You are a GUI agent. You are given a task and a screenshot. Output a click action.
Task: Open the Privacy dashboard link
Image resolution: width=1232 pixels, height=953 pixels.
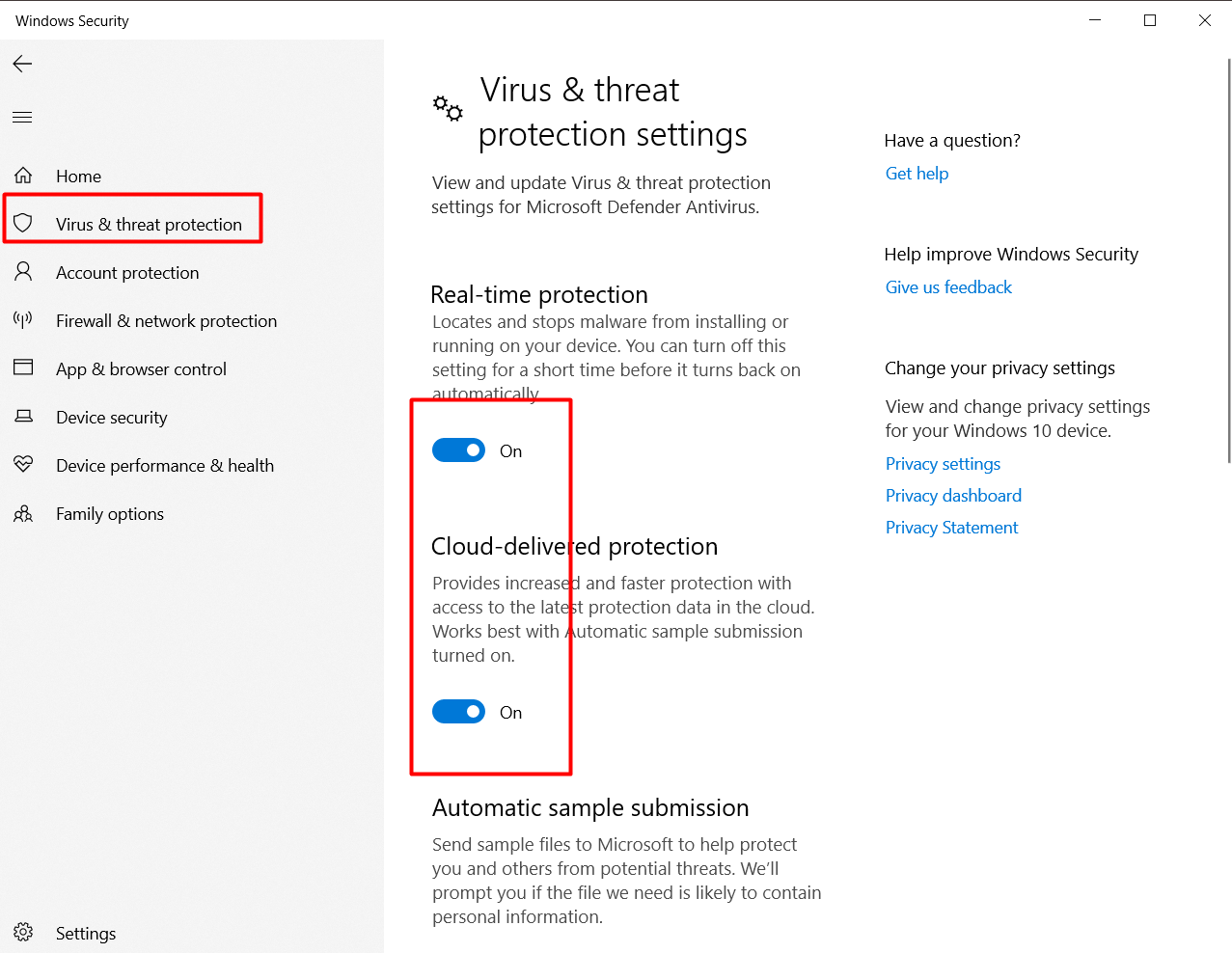953,496
